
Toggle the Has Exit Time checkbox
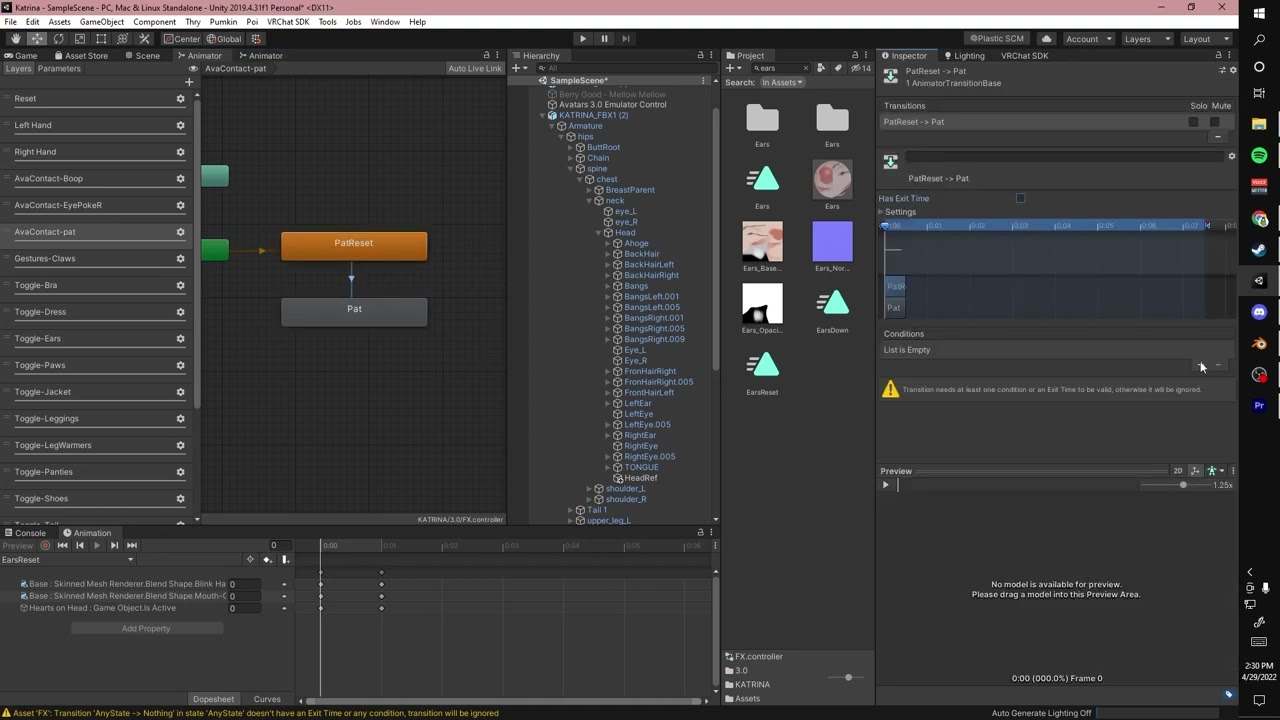coord(1020,198)
